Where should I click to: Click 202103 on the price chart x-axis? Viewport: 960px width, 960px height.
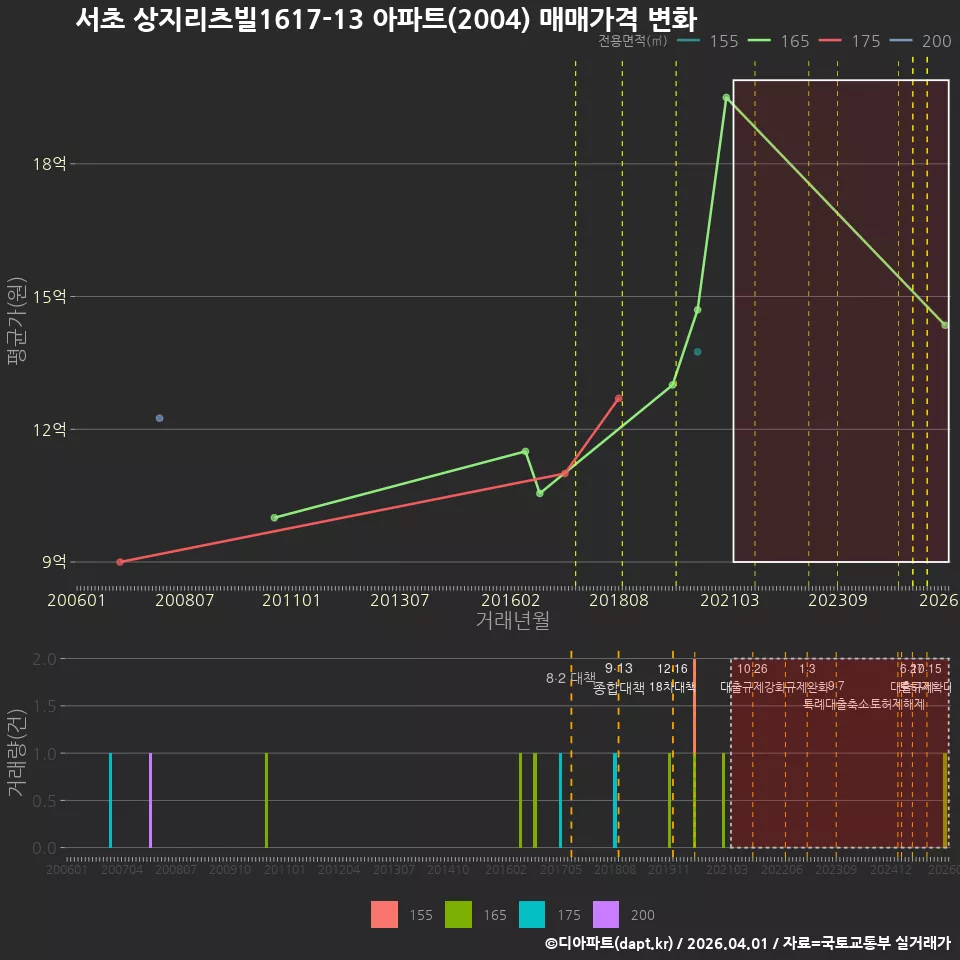coord(729,600)
